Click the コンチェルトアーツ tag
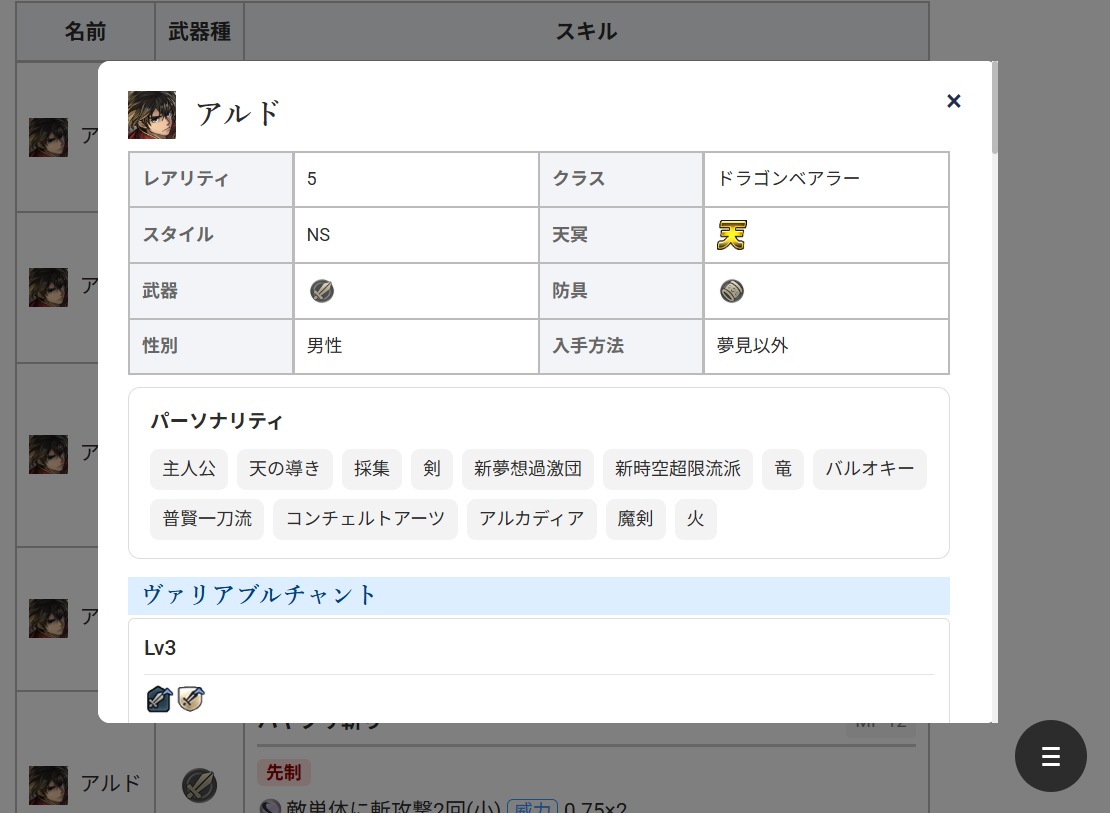This screenshot has width=1110, height=813. click(365, 519)
